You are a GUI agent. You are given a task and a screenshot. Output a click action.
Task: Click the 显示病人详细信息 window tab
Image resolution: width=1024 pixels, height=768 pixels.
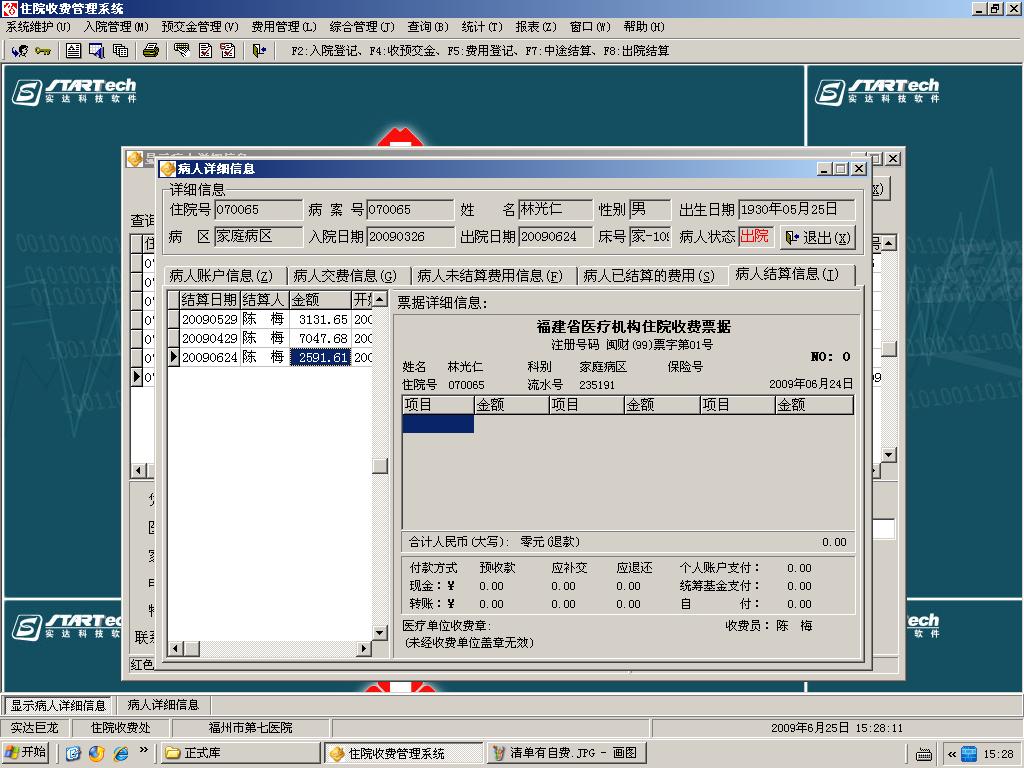click(58, 705)
